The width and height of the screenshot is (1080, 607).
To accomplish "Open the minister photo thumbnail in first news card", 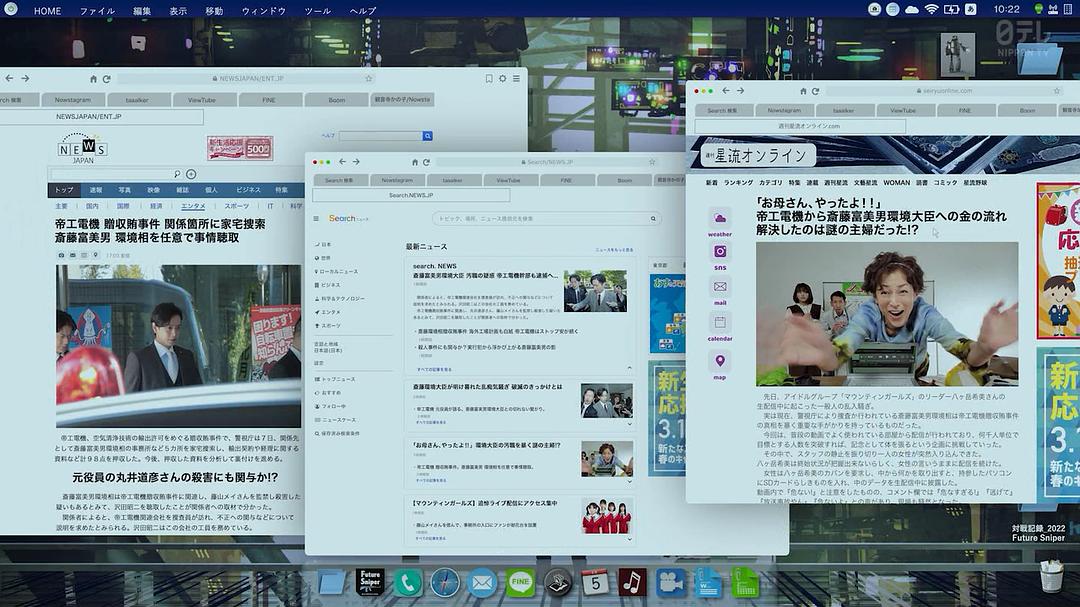I will (x=595, y=291).
